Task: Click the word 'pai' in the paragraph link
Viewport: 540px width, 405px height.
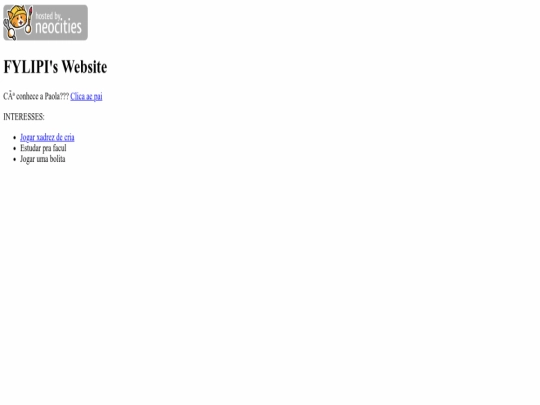Action: (98, 97)
